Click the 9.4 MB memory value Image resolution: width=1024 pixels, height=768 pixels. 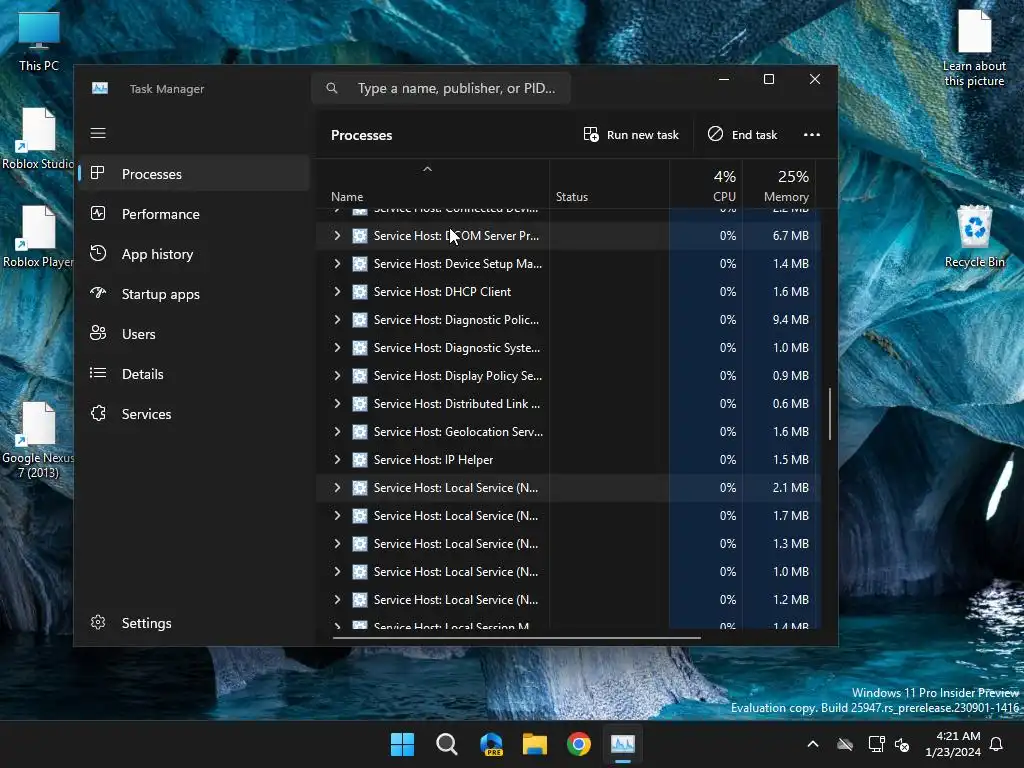coord(790,320)
